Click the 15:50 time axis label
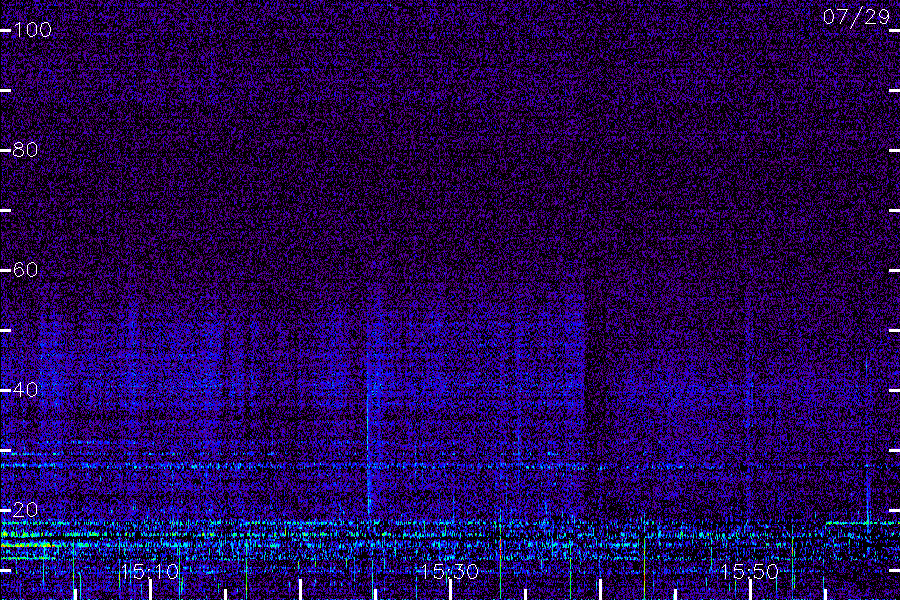 point(750,571)
